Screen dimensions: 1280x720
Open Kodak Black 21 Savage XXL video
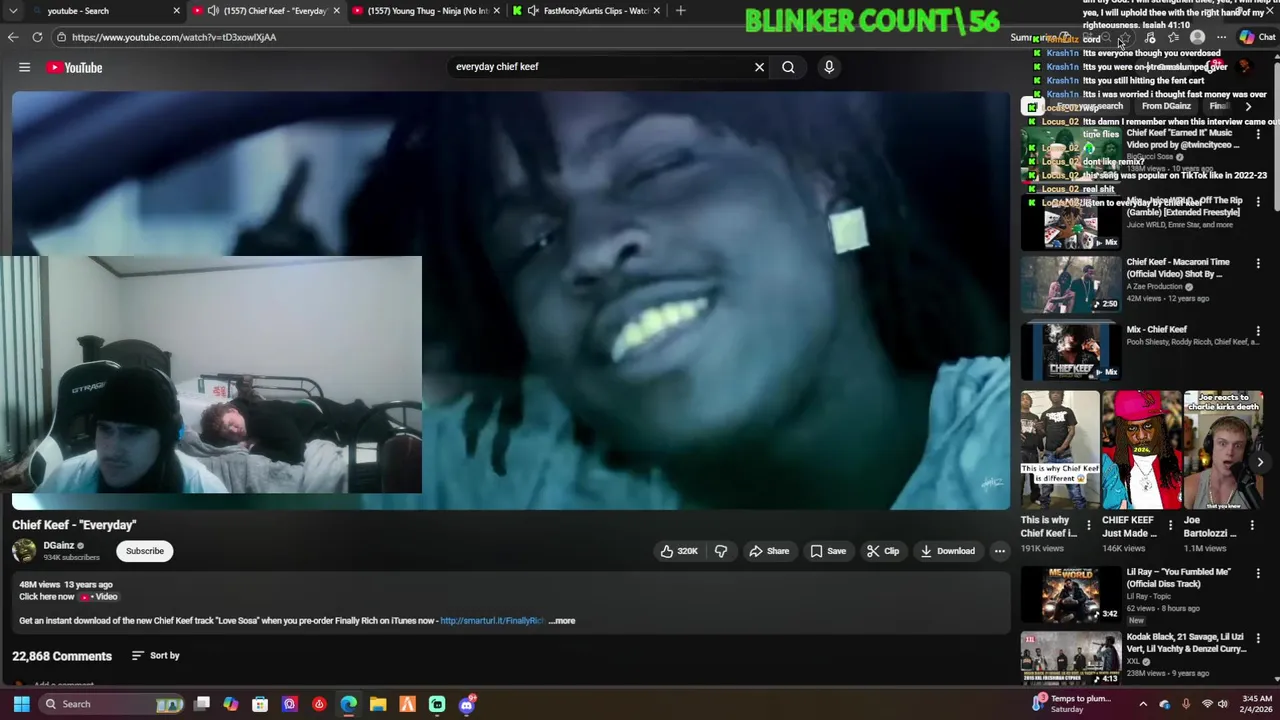point(1071,657)
